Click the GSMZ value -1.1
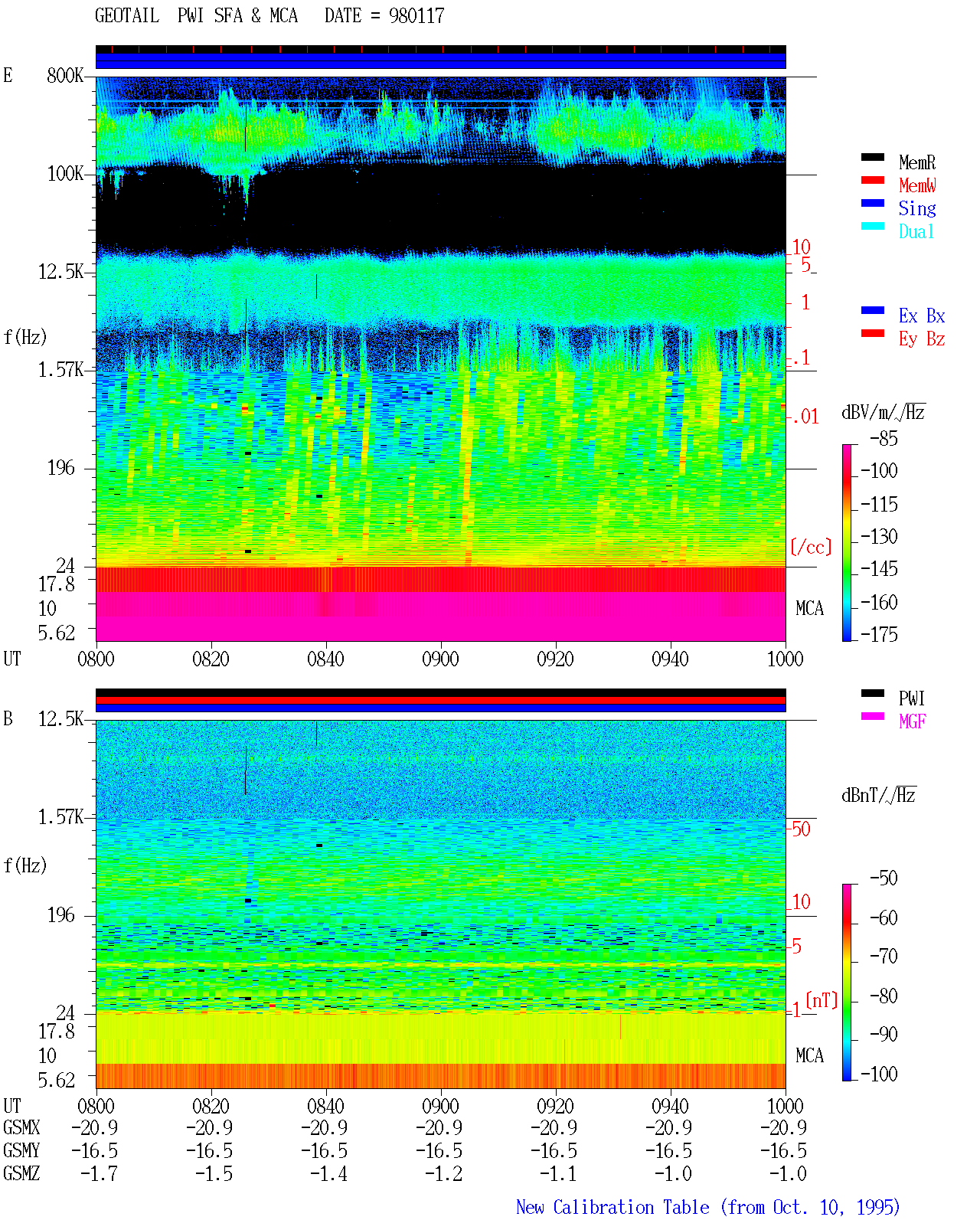The width and height of the screenshot is (980, 1220). pos(557,1174)
